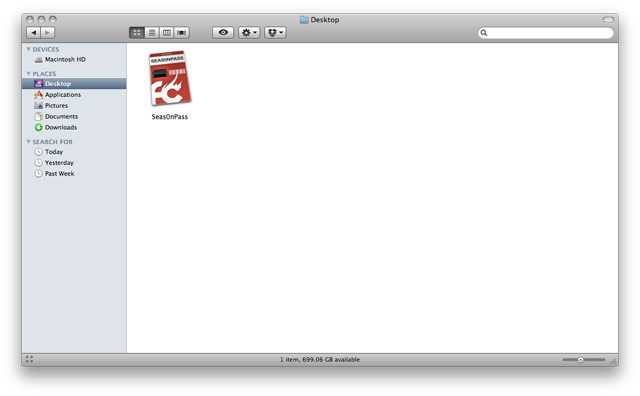The image size is (640, 396).
Task: Select Macintosh HD in sidebar
Action: [x=74, y=59]
